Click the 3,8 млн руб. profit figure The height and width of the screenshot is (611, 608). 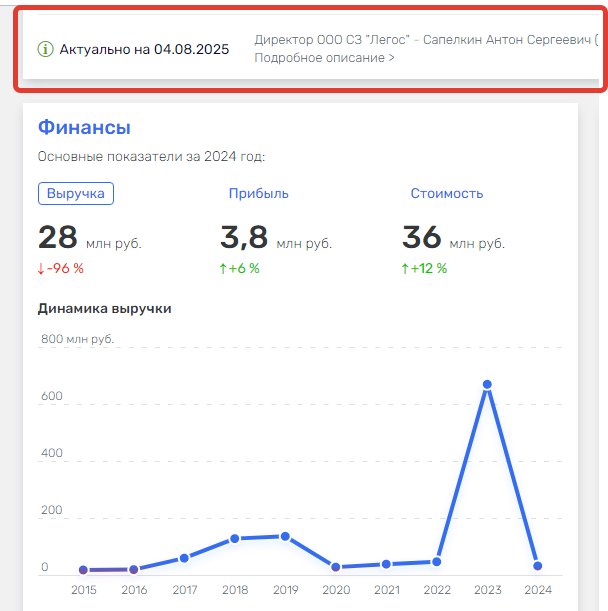pos(276,237)
